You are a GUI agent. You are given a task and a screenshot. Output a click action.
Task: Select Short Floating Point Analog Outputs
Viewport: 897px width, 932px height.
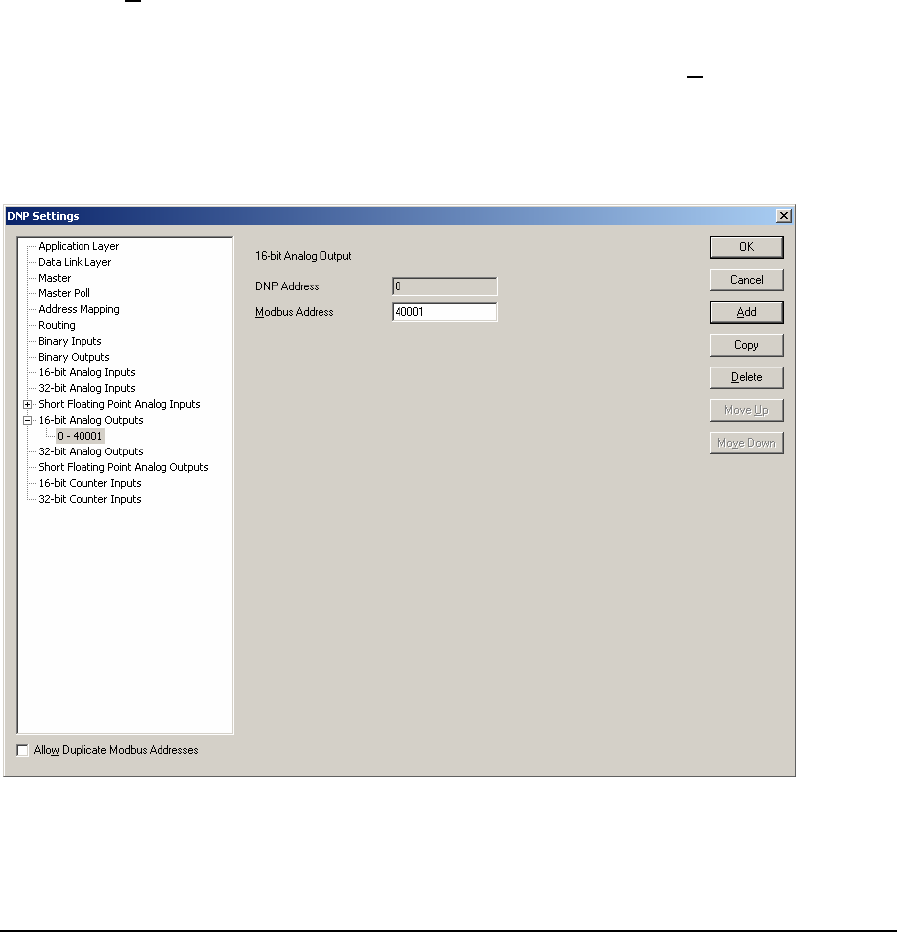(123, 467)
